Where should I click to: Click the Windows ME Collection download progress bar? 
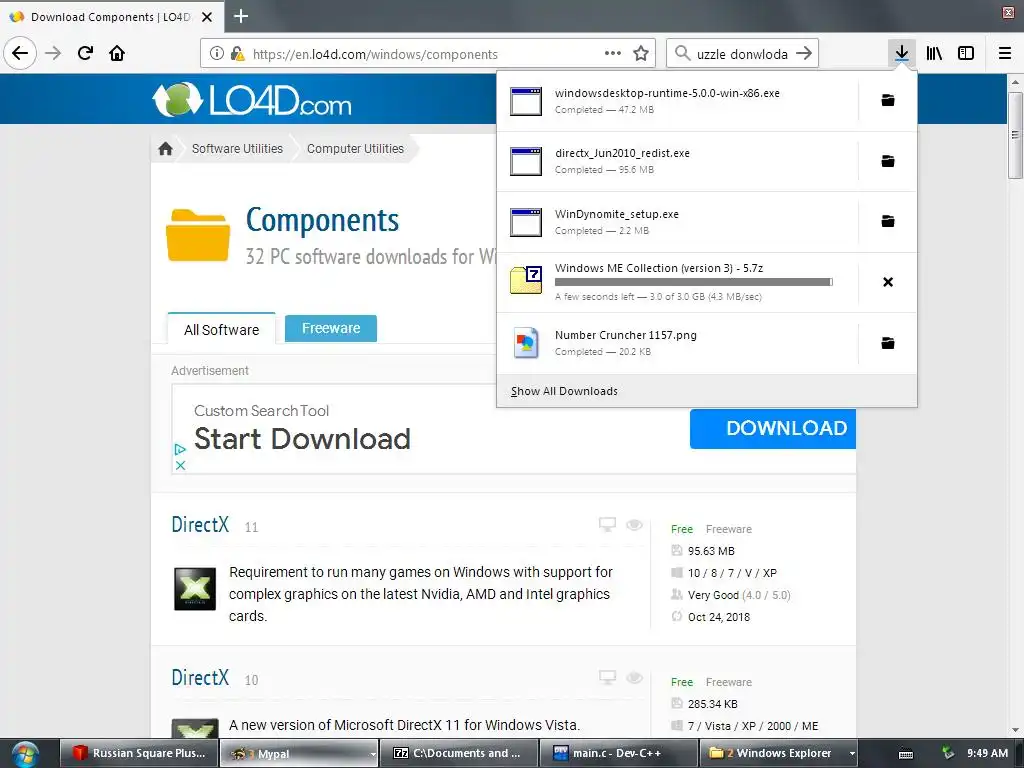(x=694, y=282)
